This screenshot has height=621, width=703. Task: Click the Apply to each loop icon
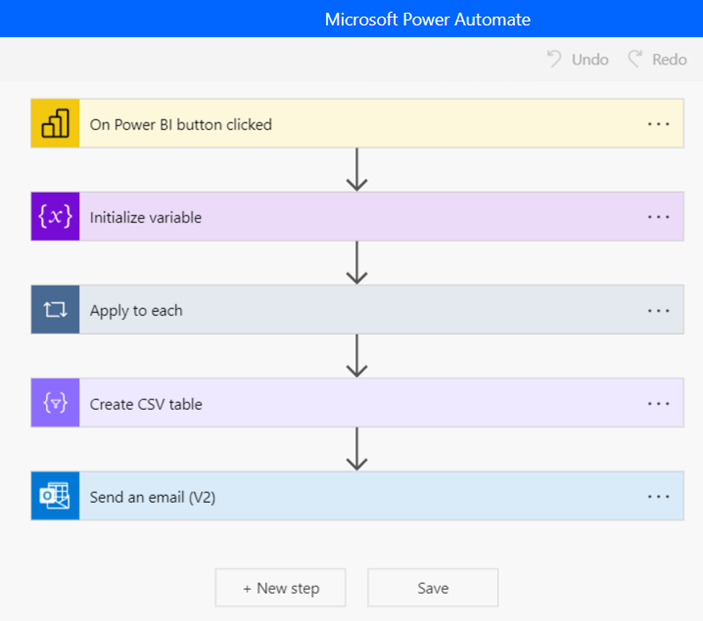point(55,309)
